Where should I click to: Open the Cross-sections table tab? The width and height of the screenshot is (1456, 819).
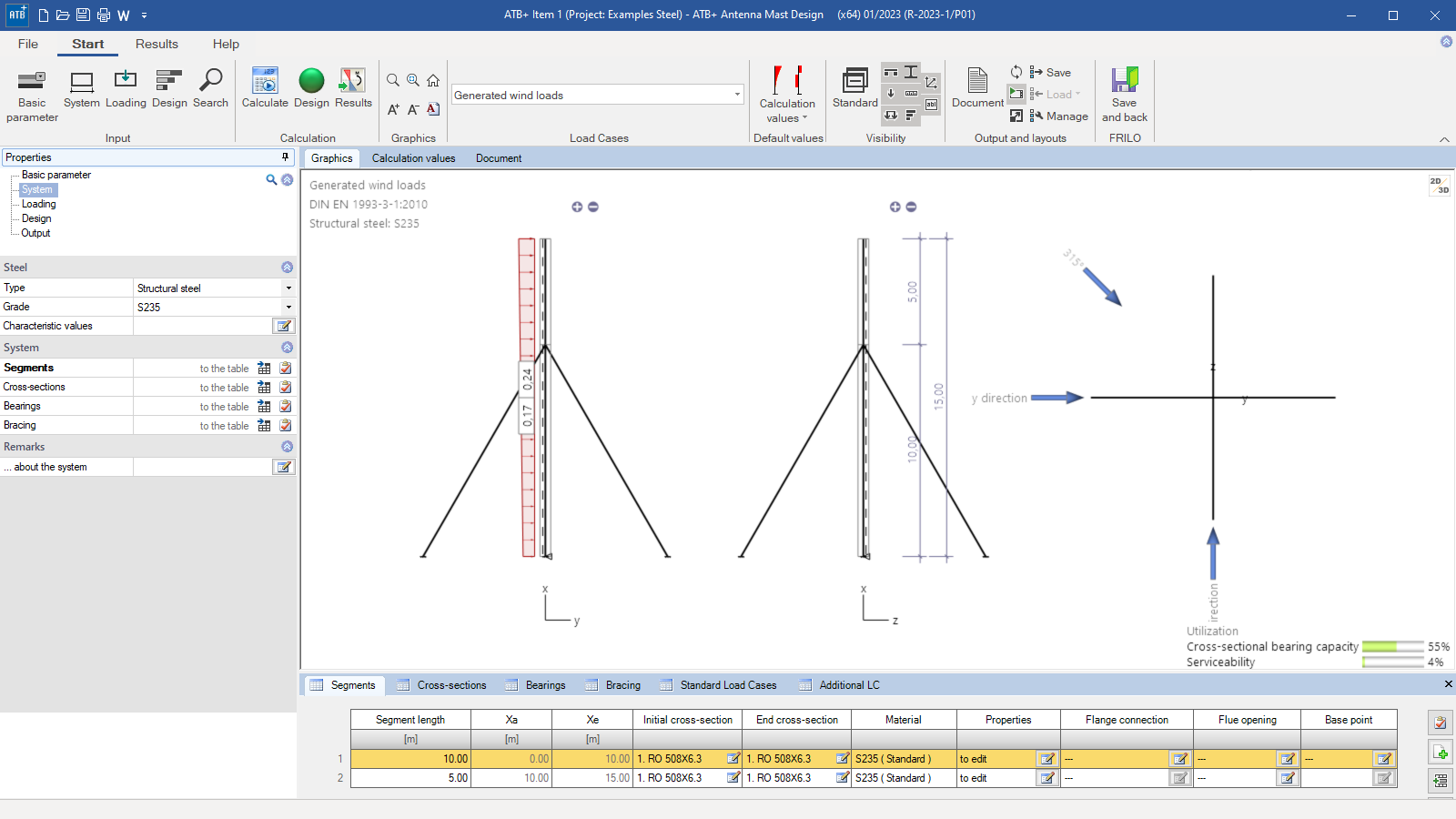point(442,685)
